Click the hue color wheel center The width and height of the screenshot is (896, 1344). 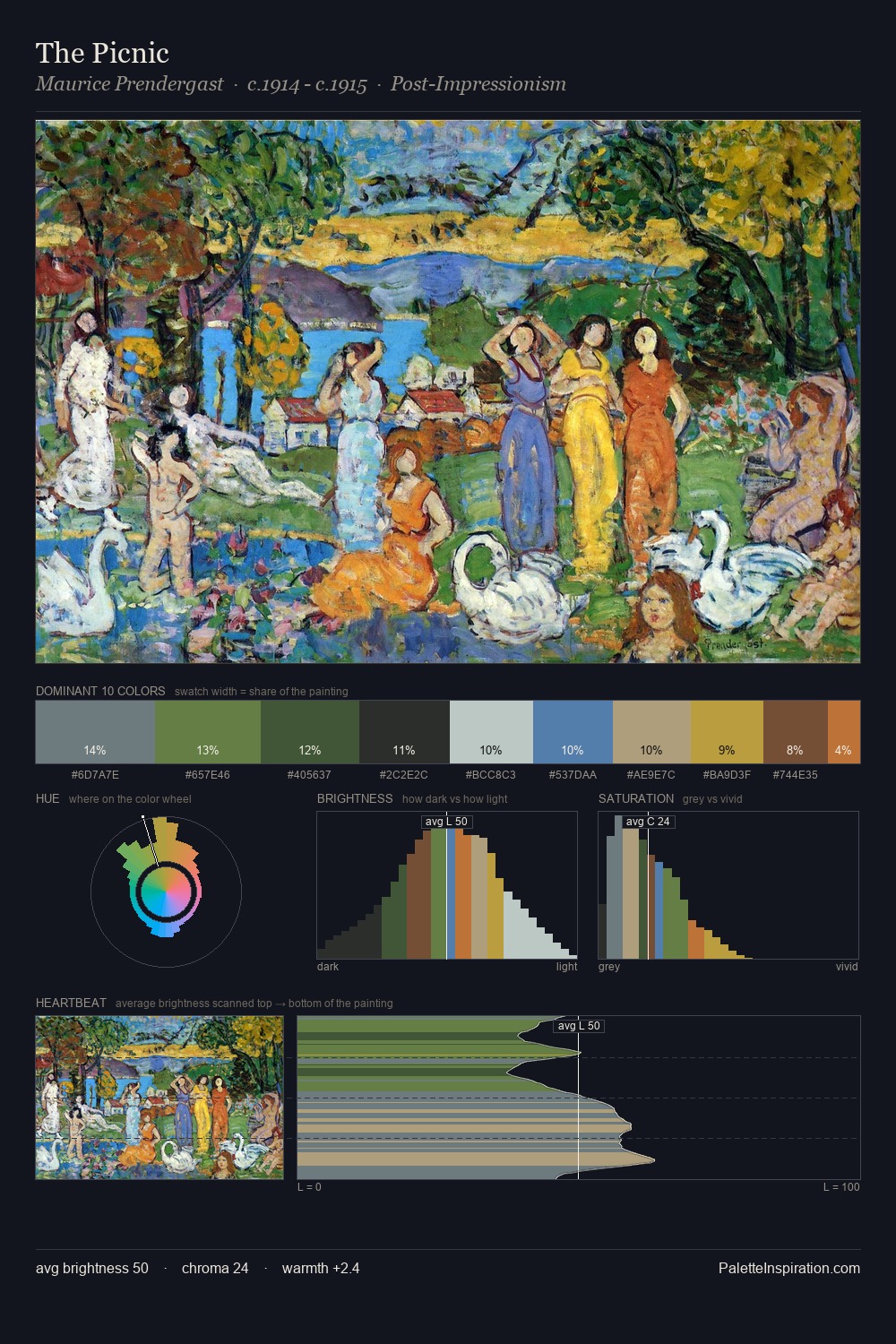click(x=166, y=892)
